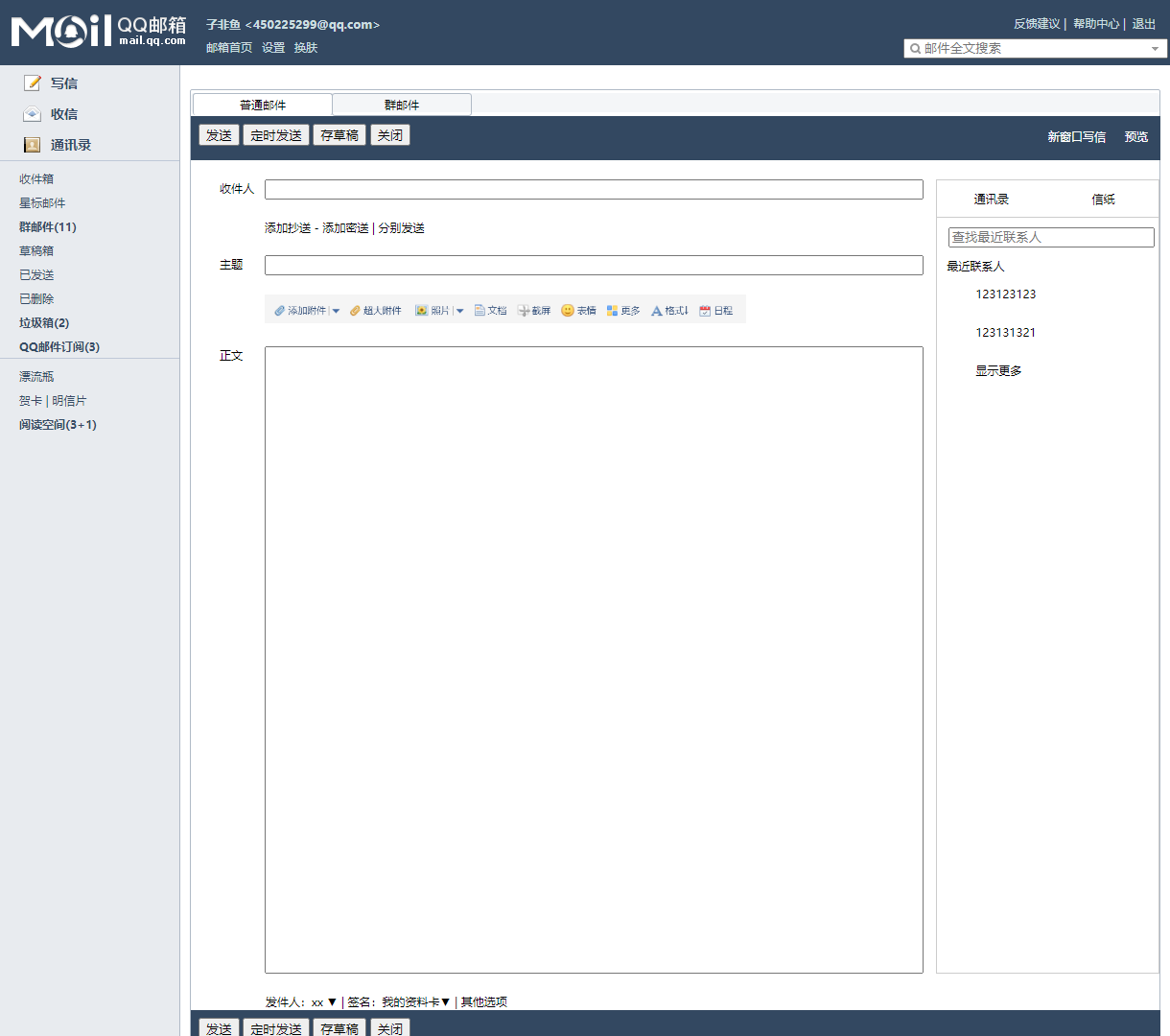Click the 添加附件 paperclip icon to attach a file
1170x1036 pixels.
[279, 310]
